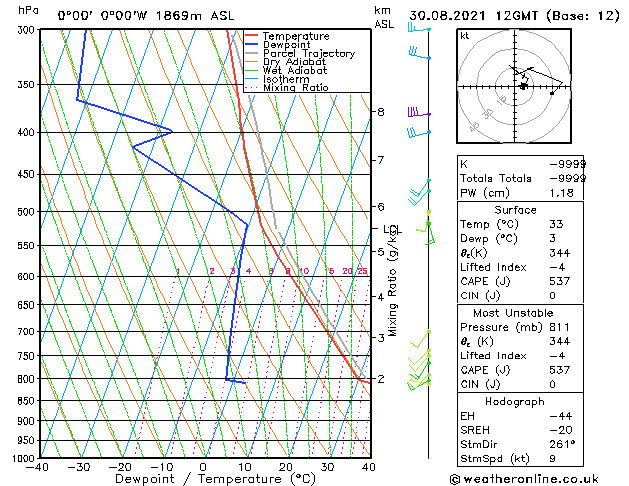Click the black storm motion square in the hodograph
Screen dimensions: 629x486
pos(523,86)
